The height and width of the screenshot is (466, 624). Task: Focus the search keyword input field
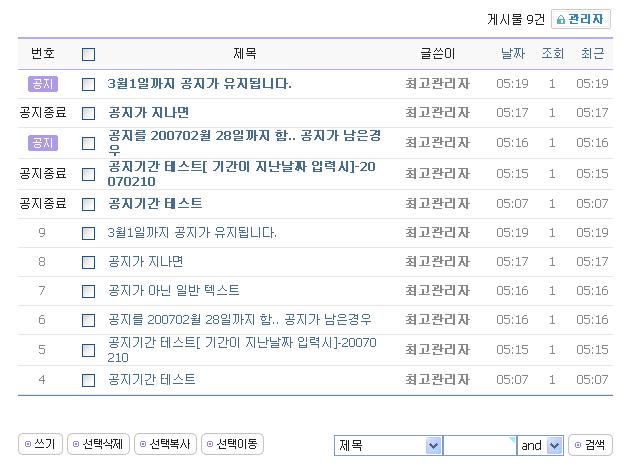coord(480,445)
